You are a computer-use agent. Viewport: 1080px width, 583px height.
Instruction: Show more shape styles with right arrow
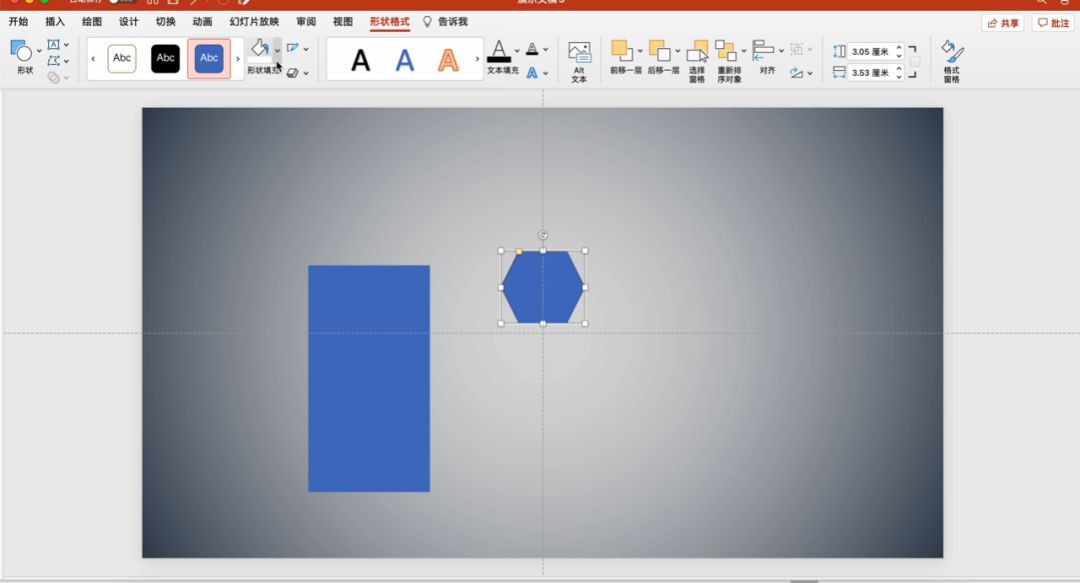coord(238,59)
